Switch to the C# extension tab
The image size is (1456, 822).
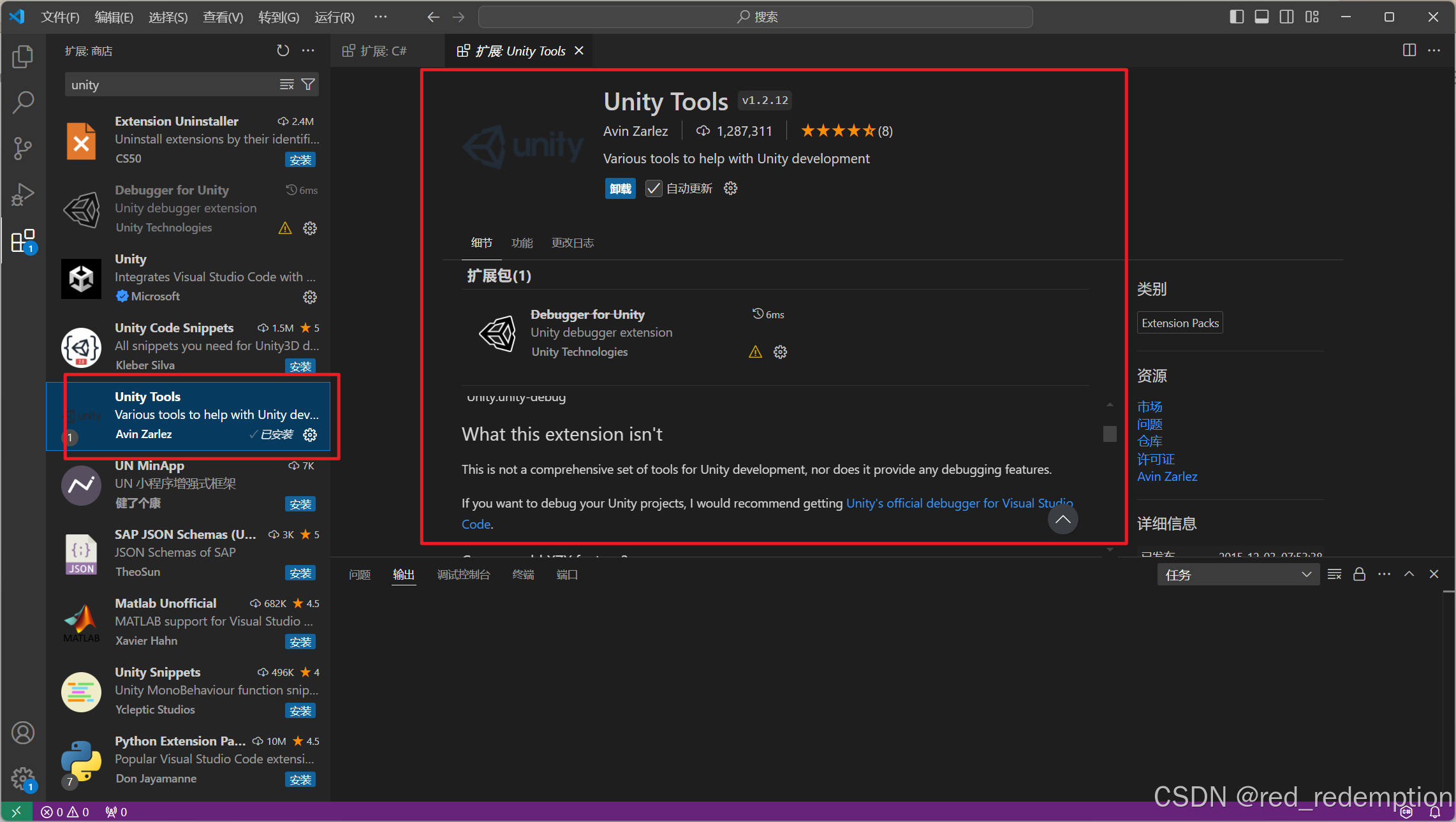tap(383, 50)
